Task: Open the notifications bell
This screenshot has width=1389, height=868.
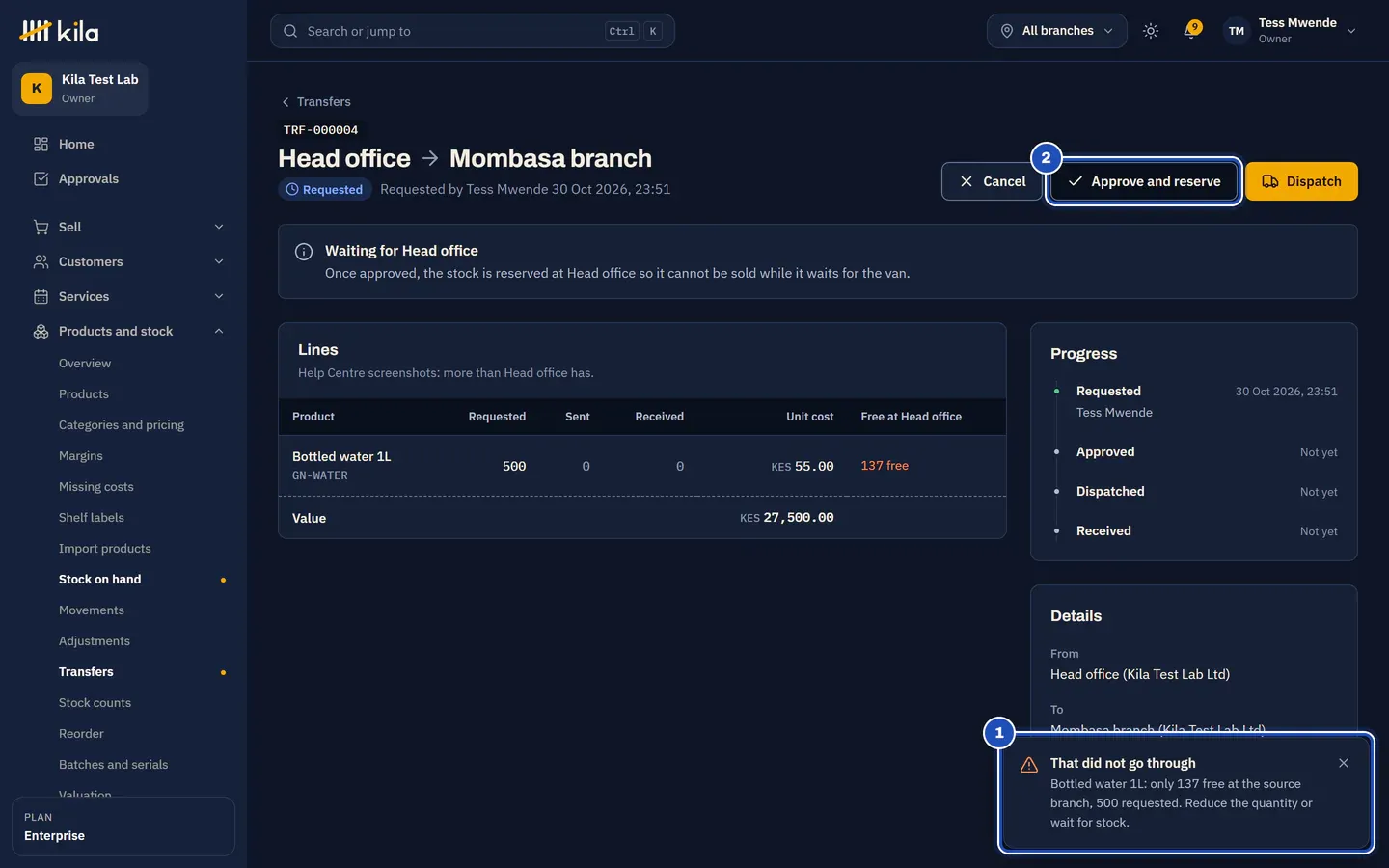Action: pos(1191,31)
